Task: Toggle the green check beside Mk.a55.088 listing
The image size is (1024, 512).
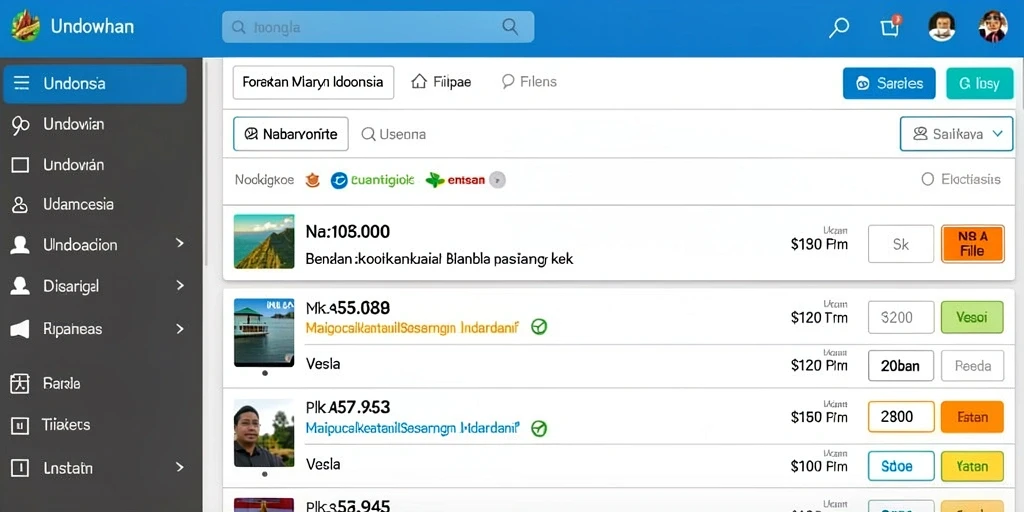Action: click(x=539, y=327)
